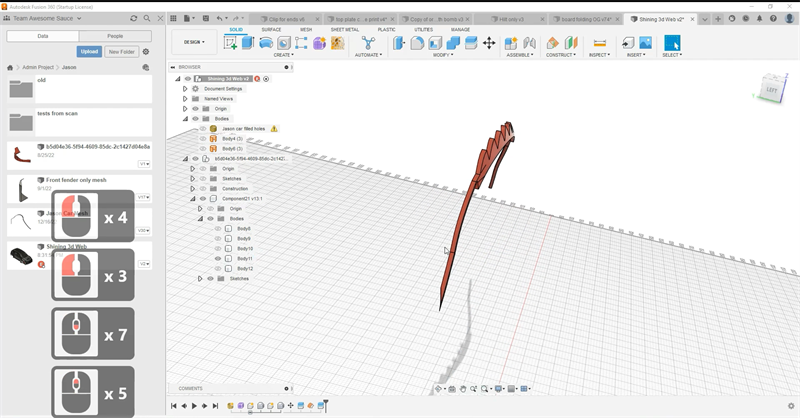This screenshot has width=800, height=418.
Task: Hide the Jason car filled holes body
Action: click(x=202, y=129)
